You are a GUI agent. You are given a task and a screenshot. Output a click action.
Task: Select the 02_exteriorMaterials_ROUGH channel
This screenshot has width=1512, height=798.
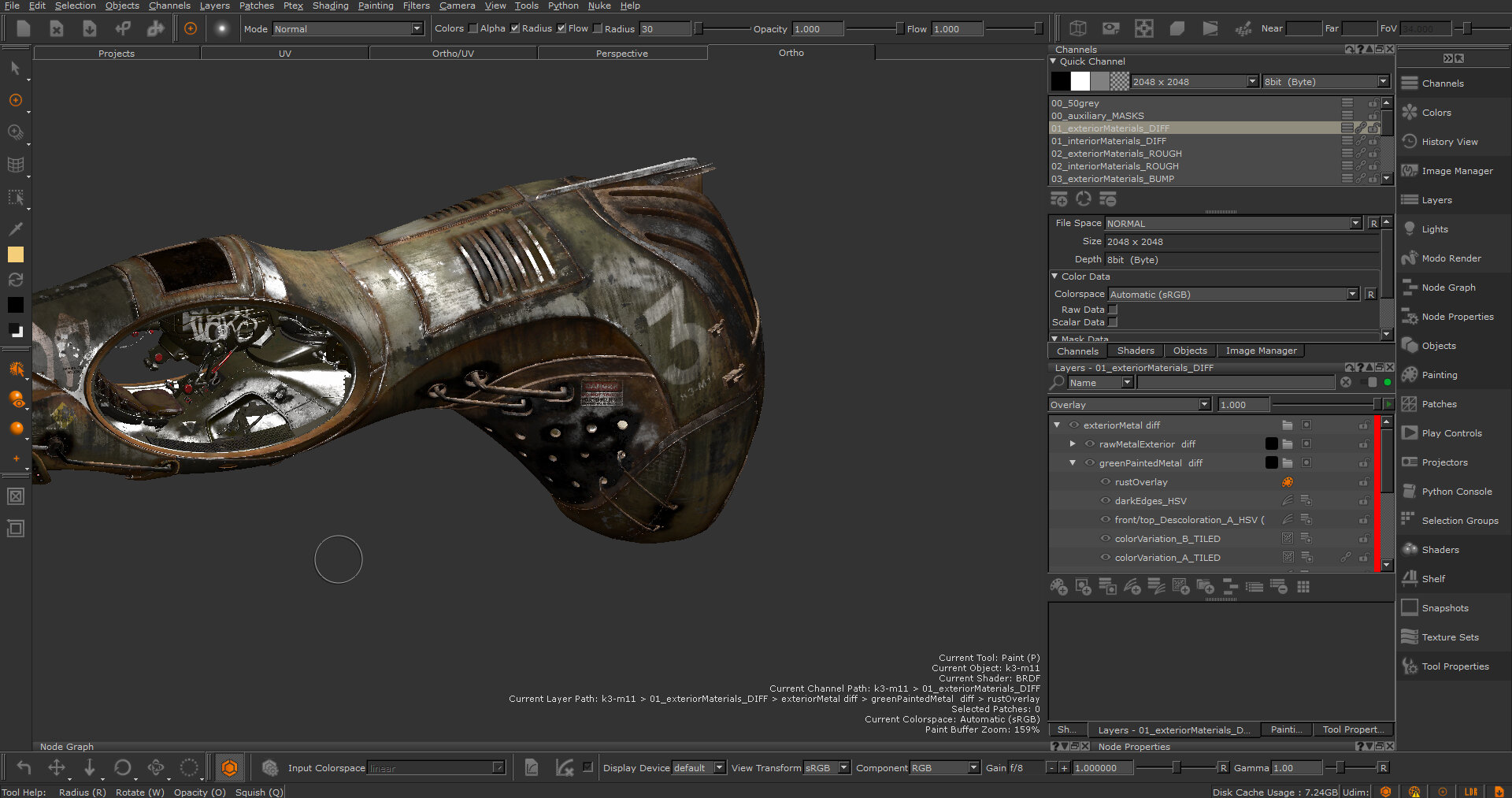pyautogui.click(x=1116, y=154)
